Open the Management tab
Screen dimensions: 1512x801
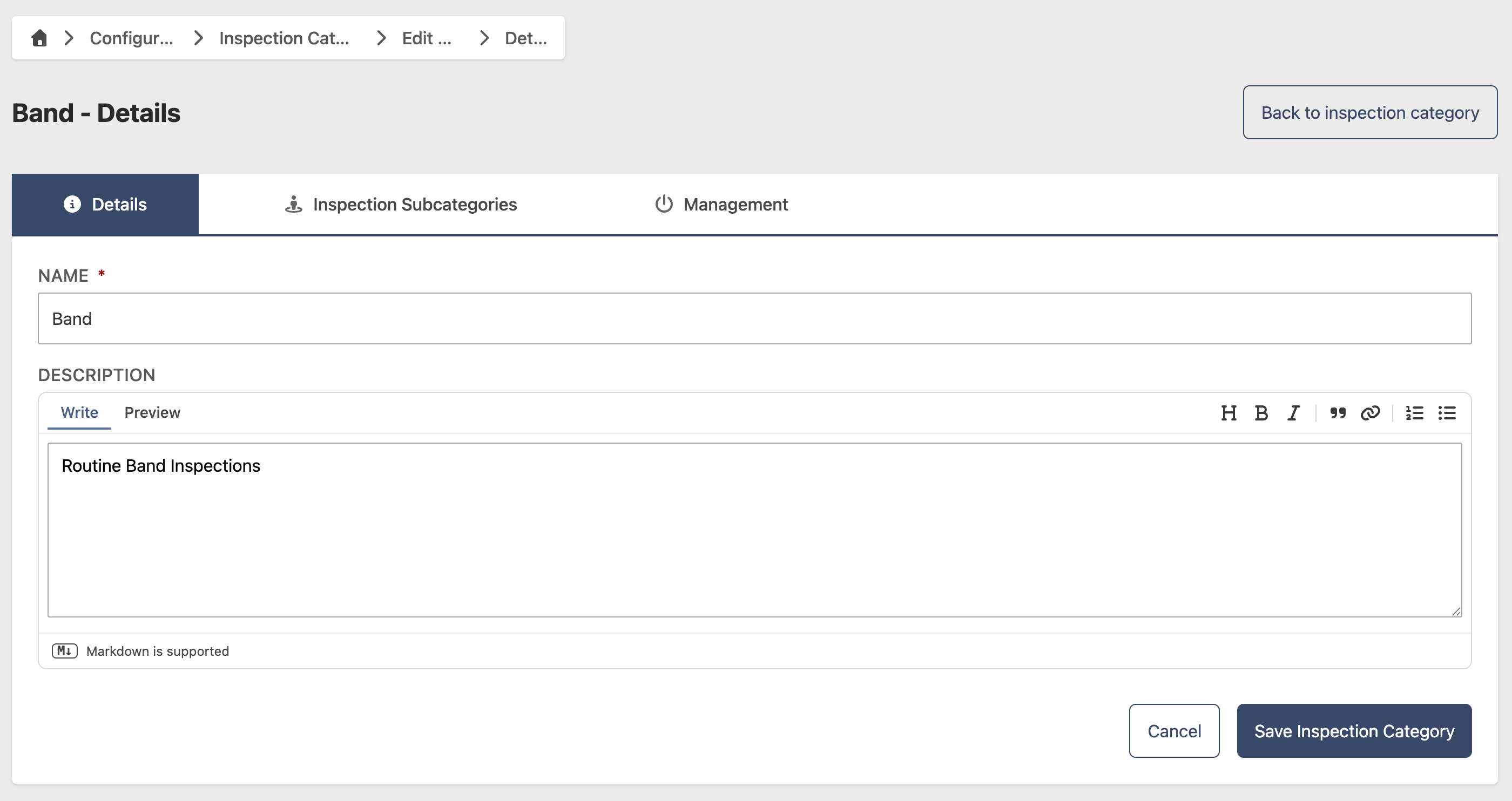[x=721, y=204]
